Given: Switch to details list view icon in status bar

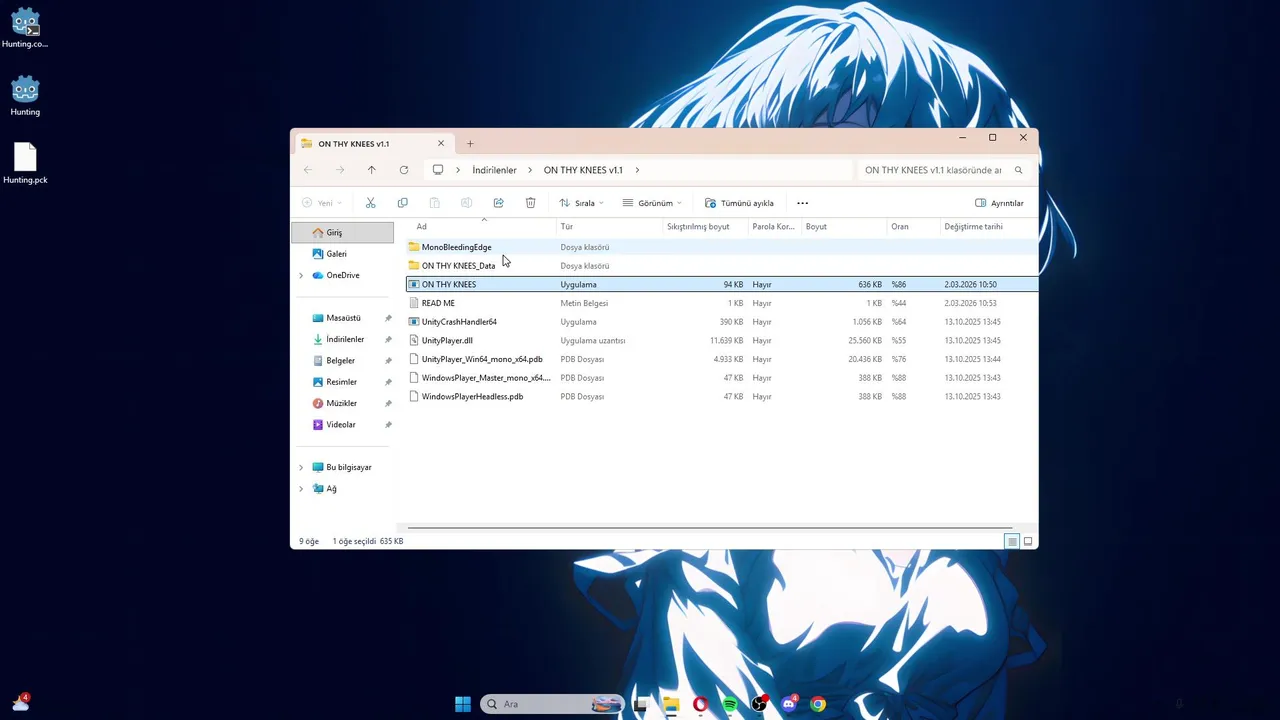Looking at the screenshot, I should [x=1012, y=541].
